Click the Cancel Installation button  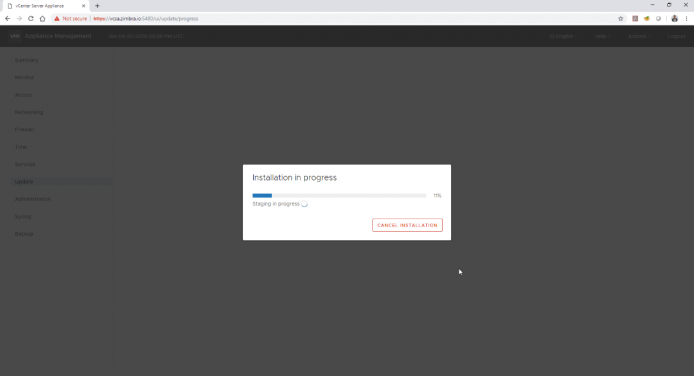click(407, 225)
